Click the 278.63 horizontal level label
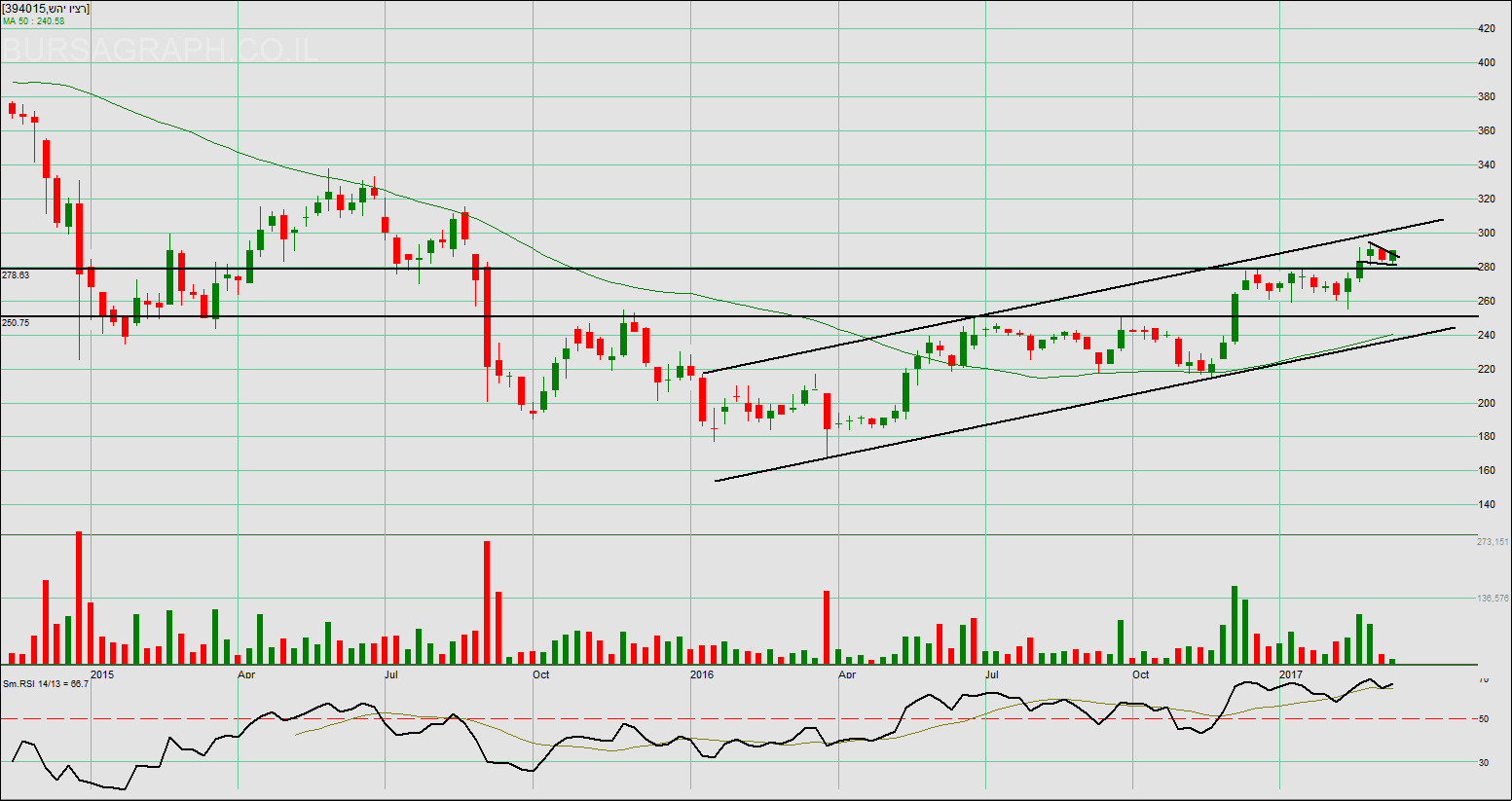The image size is (1512, 801). 16,275
